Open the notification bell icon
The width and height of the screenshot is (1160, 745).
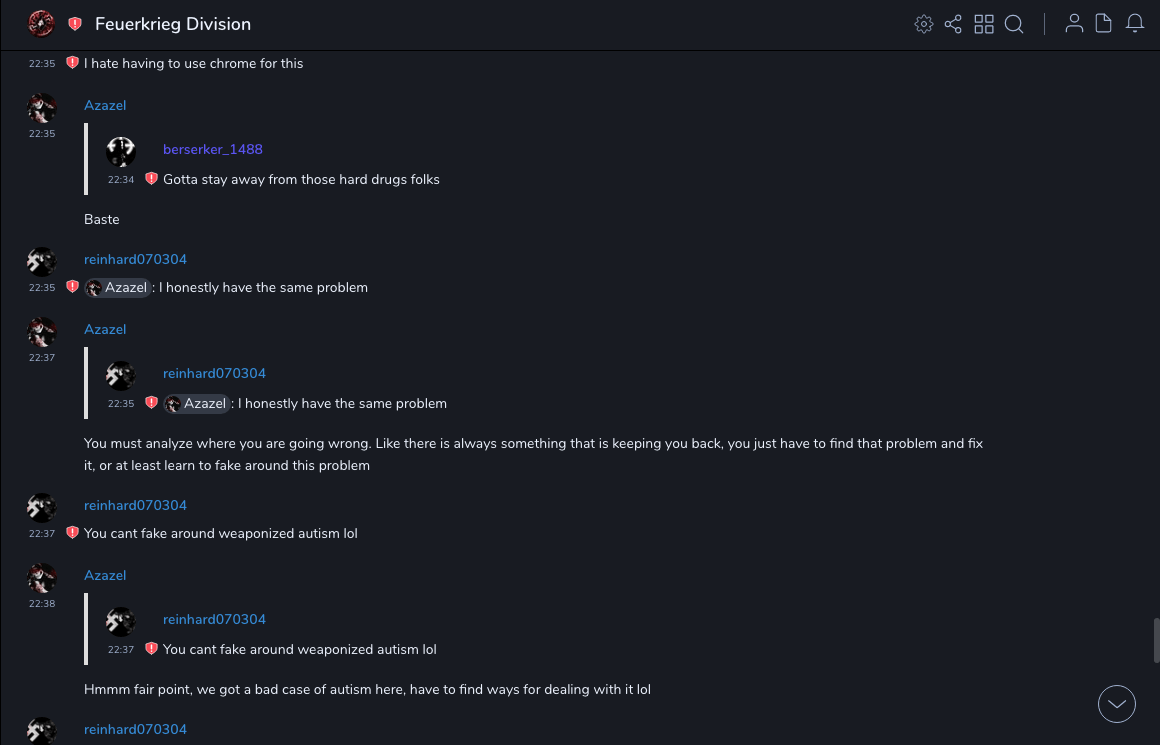click(x=1135, y=24)
